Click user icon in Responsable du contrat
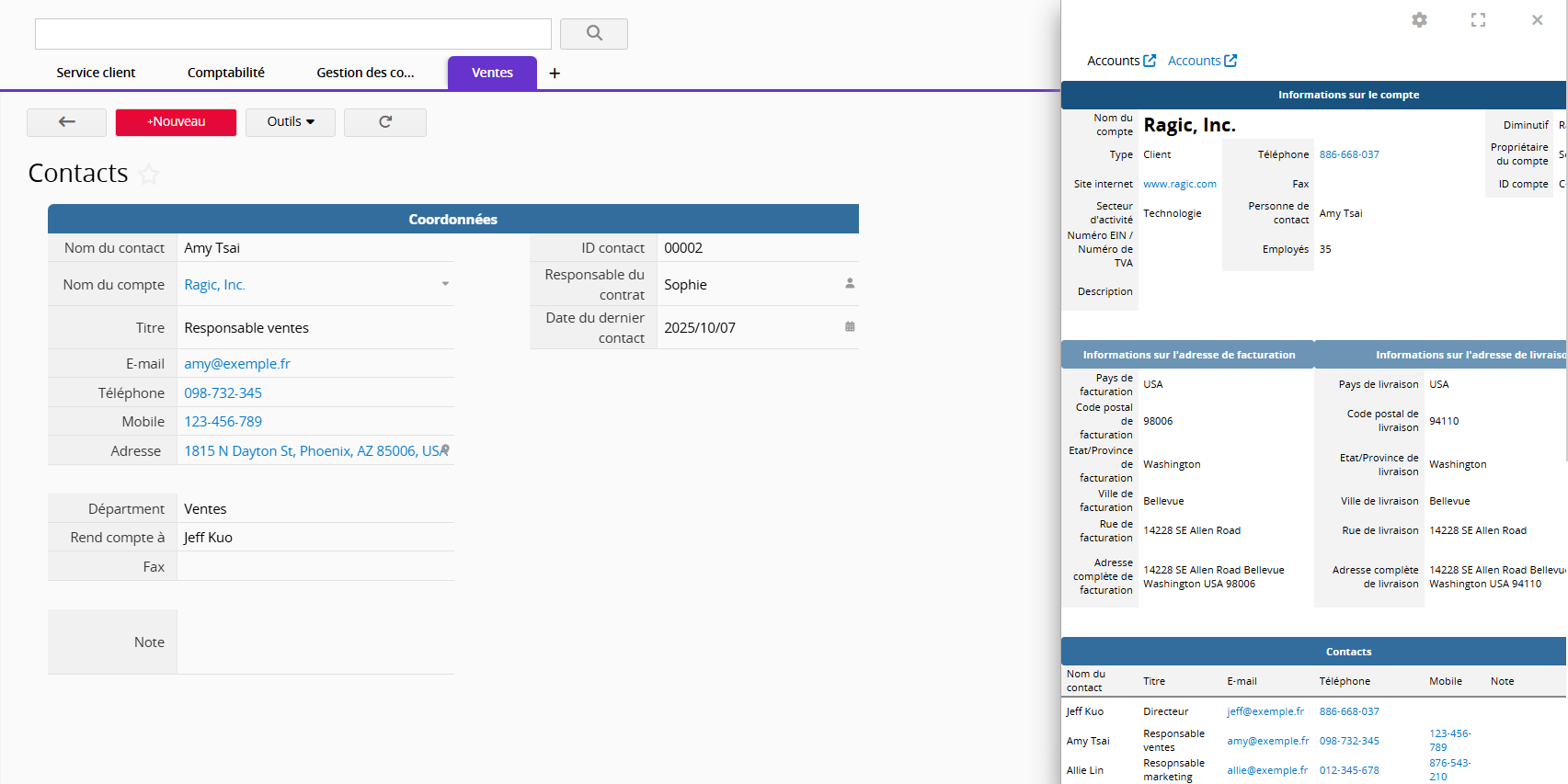This screenshot has width=1568, height=784. [850, 284]
